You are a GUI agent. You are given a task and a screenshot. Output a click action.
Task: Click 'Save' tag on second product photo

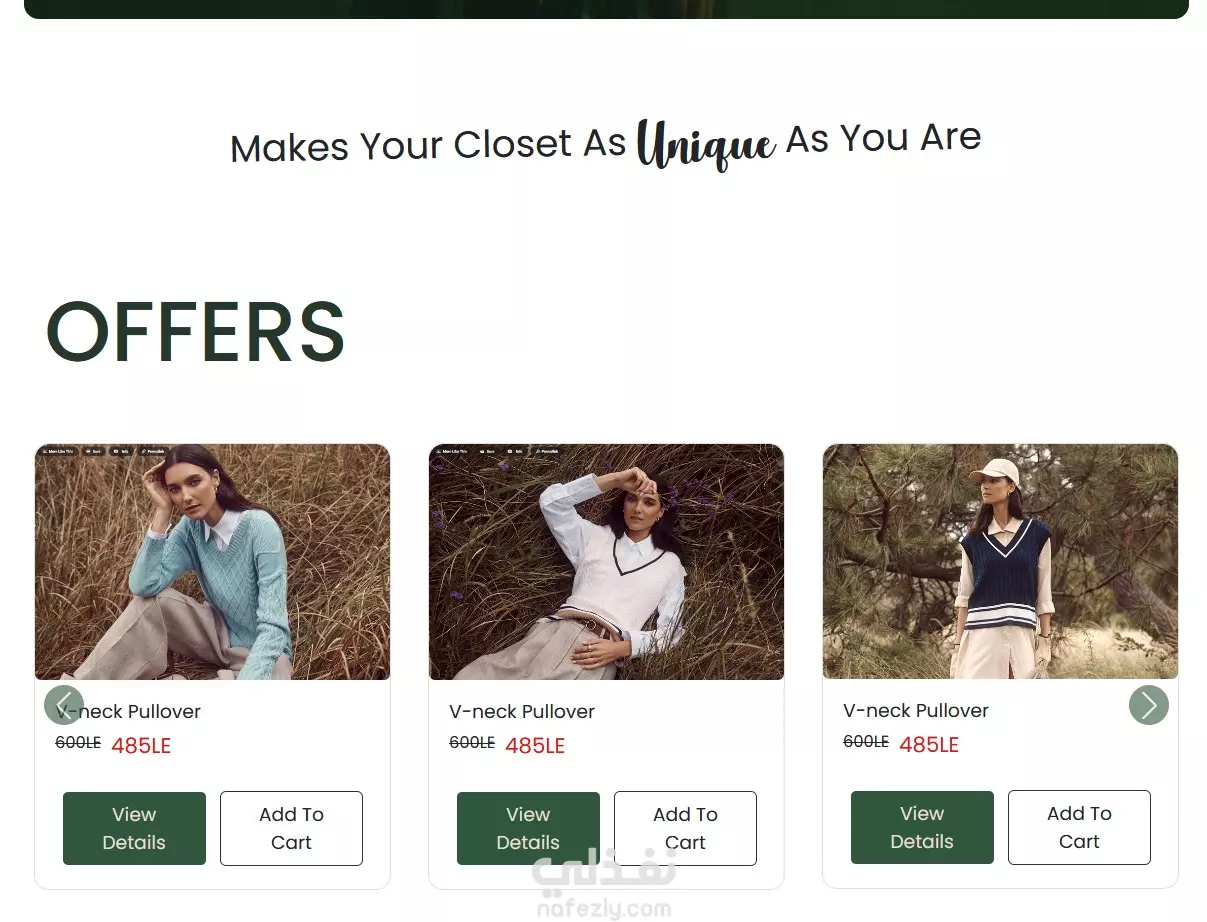488,451
